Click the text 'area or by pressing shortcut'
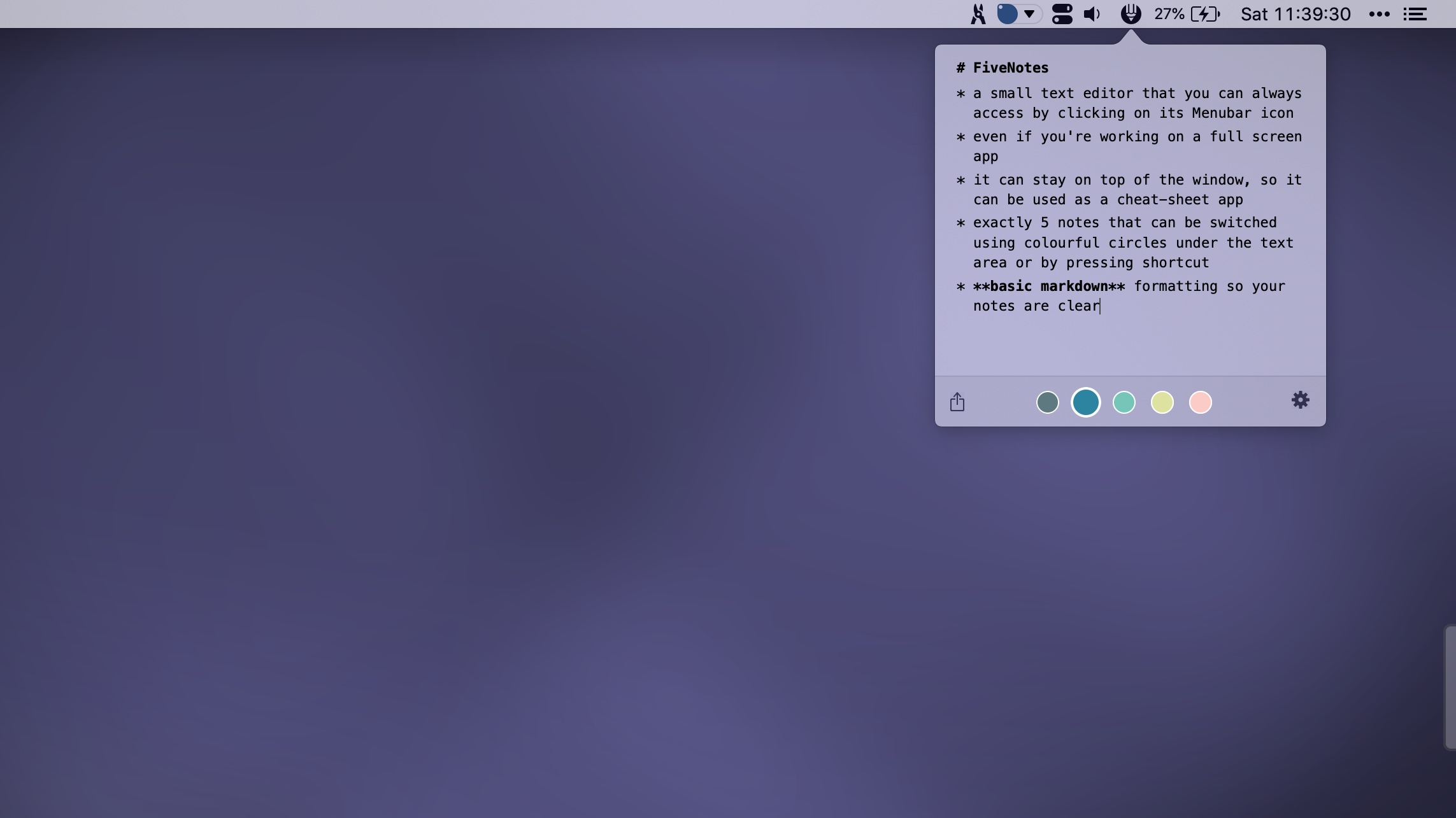The width and height of the screenshot is (1456, 818). coord(1091,262)
